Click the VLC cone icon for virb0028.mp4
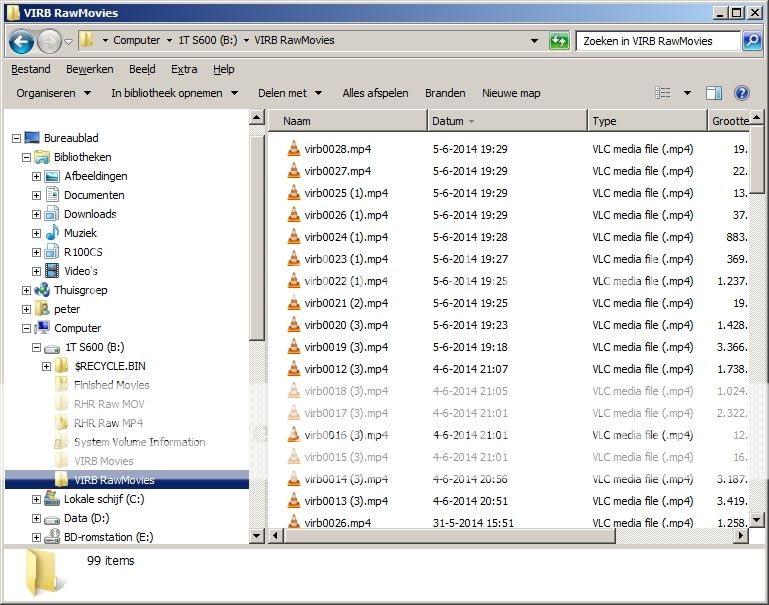This screenshot has height=605, width=769. pos(293,149)
